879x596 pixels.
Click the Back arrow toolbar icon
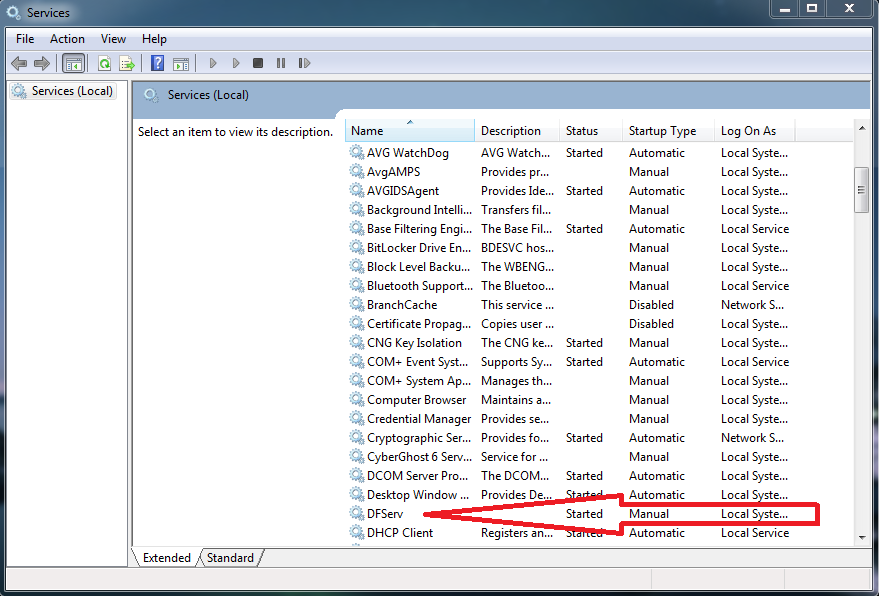click(x=19, y=63)
